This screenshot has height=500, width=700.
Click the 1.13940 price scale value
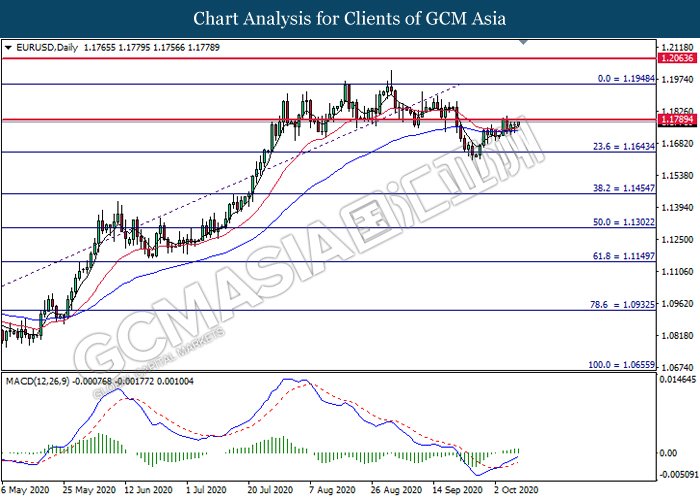click(678, 208)
